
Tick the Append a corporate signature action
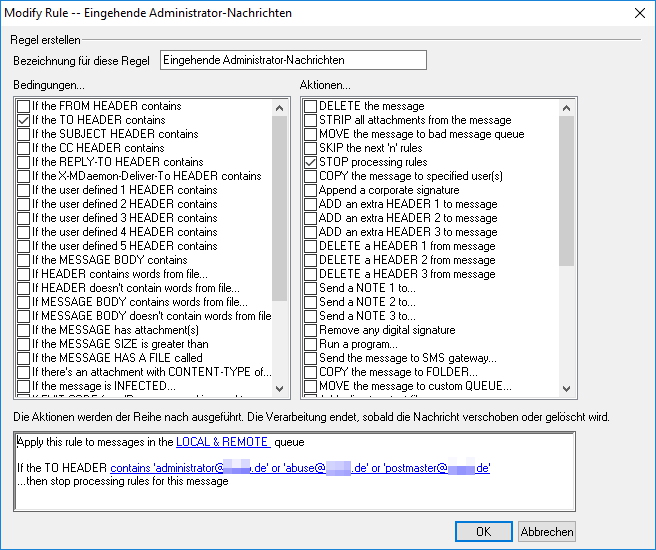click(x=311, y=190)
